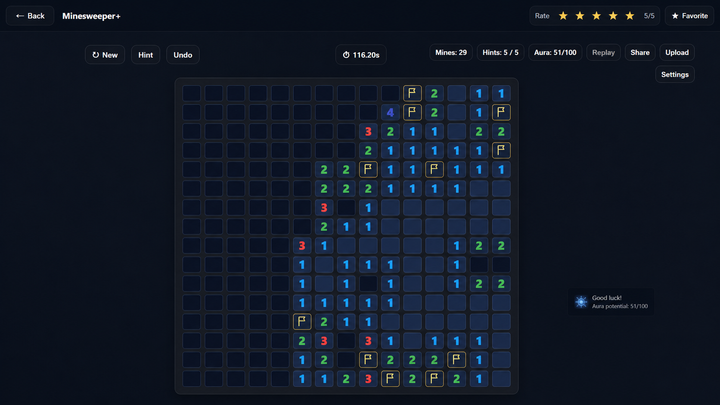Click the top-right corner cell showing 1
This screenshot has width=720, height=405.
(x=501, y=93)
